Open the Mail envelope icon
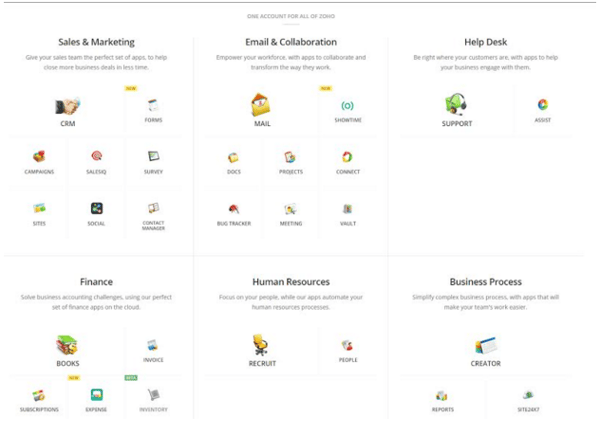Viewport: 600px width, 436px height. (261, 105)
